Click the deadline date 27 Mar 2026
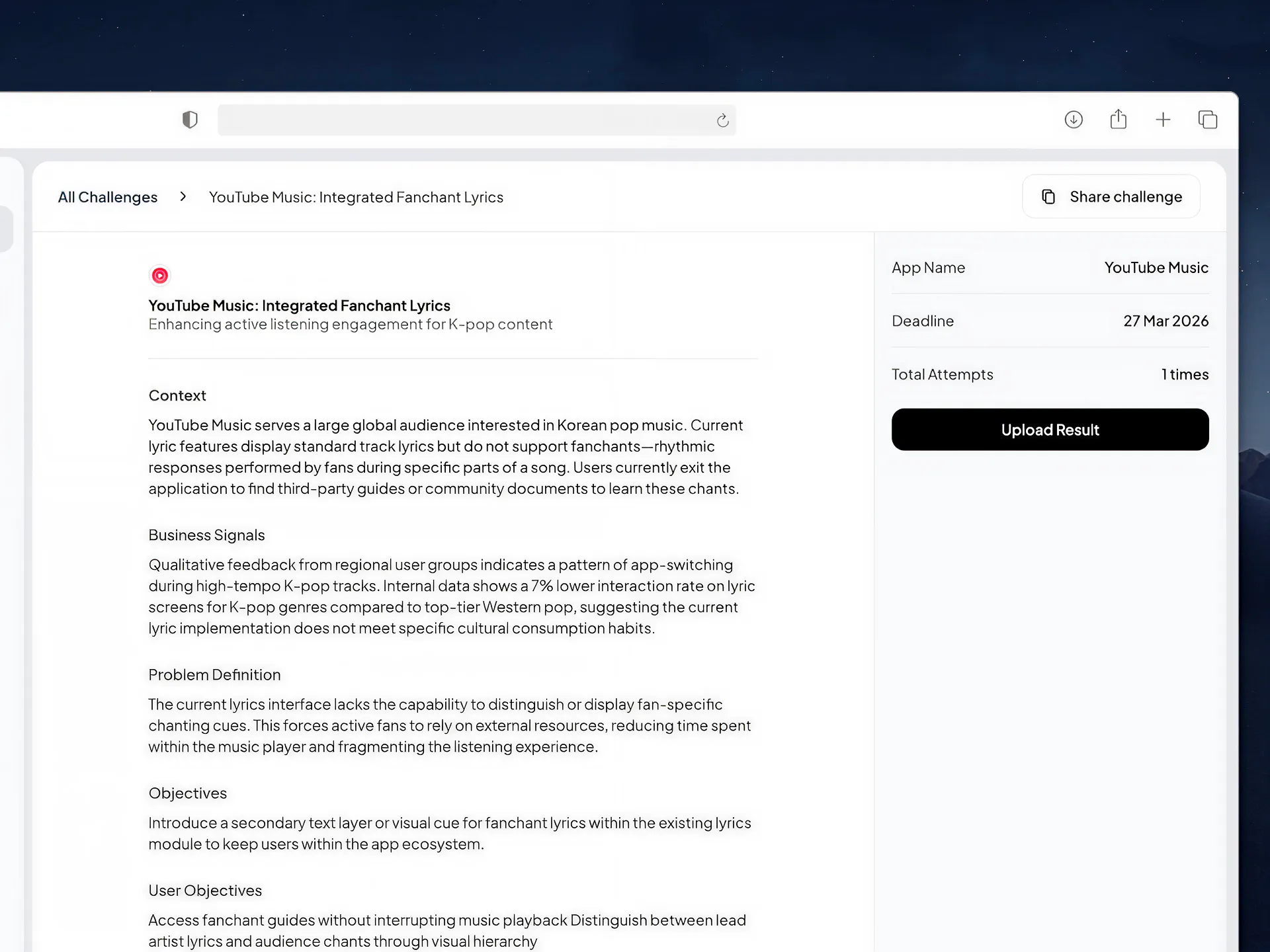1270x952 pixels. tap(1165, 321)
